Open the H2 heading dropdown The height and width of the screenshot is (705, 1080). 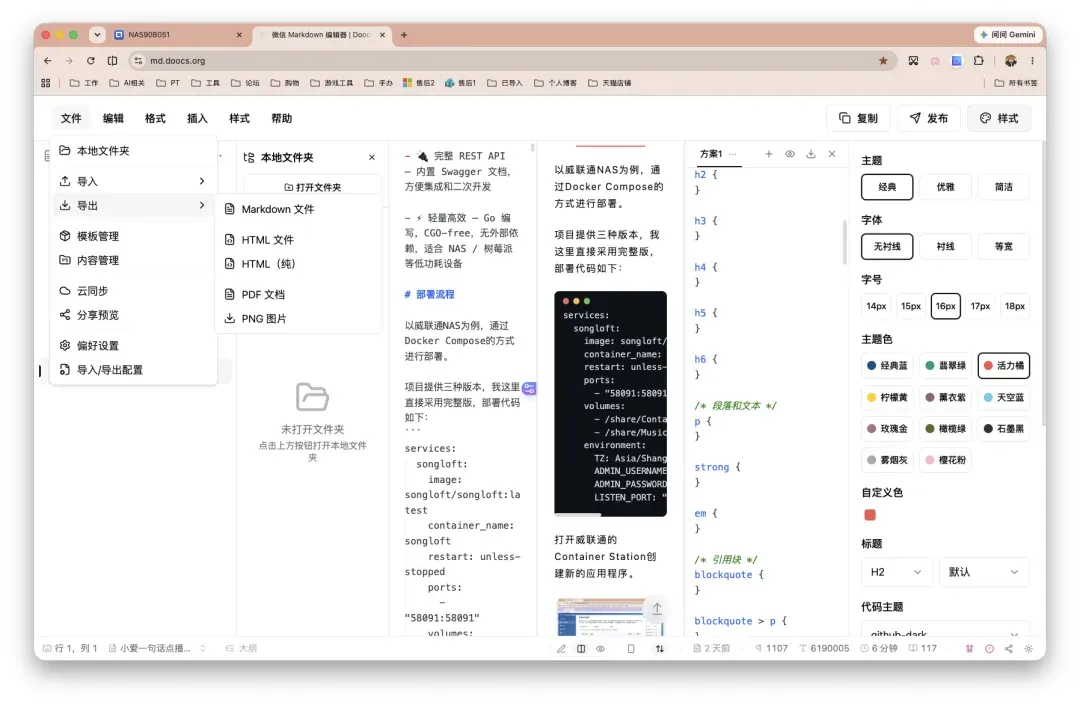click(x=896, y=572)
